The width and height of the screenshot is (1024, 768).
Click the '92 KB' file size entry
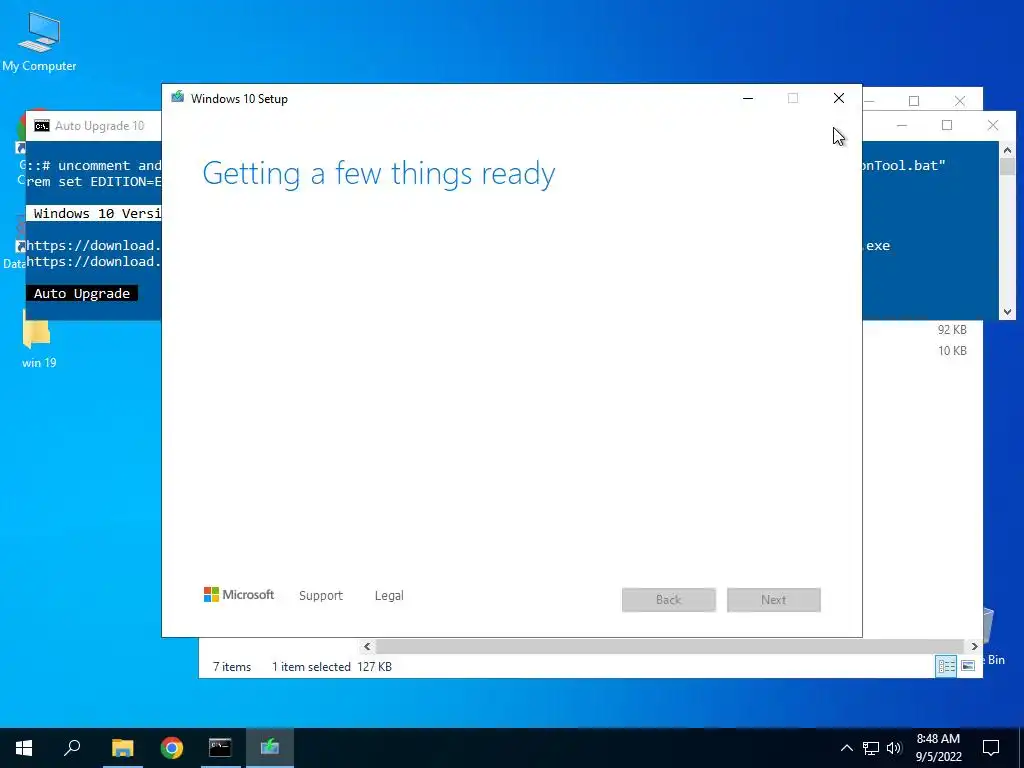coord(952,330)
